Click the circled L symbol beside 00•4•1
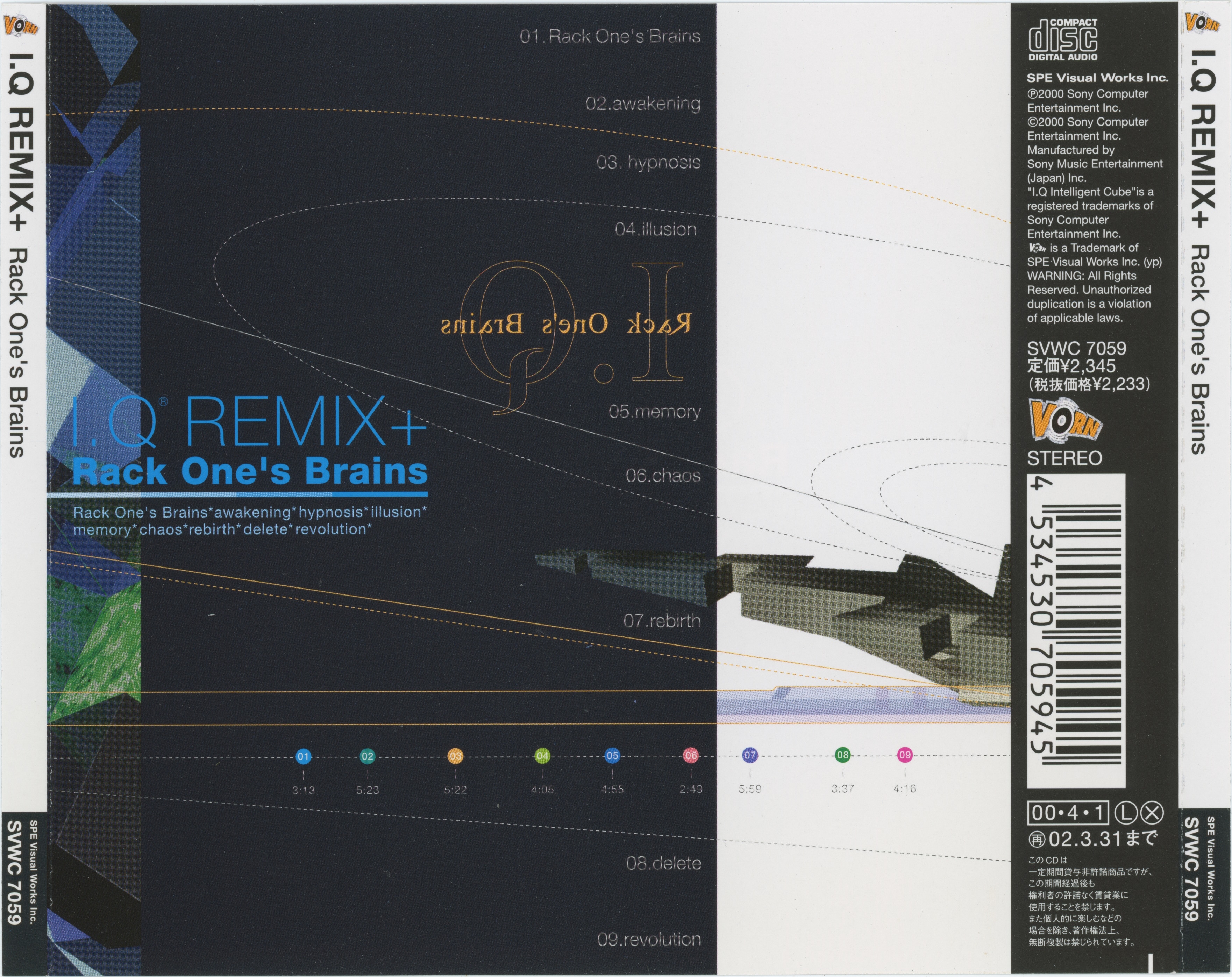Screen dimensions: 1232x977 pyautogui.click(x=1127, y=813)
